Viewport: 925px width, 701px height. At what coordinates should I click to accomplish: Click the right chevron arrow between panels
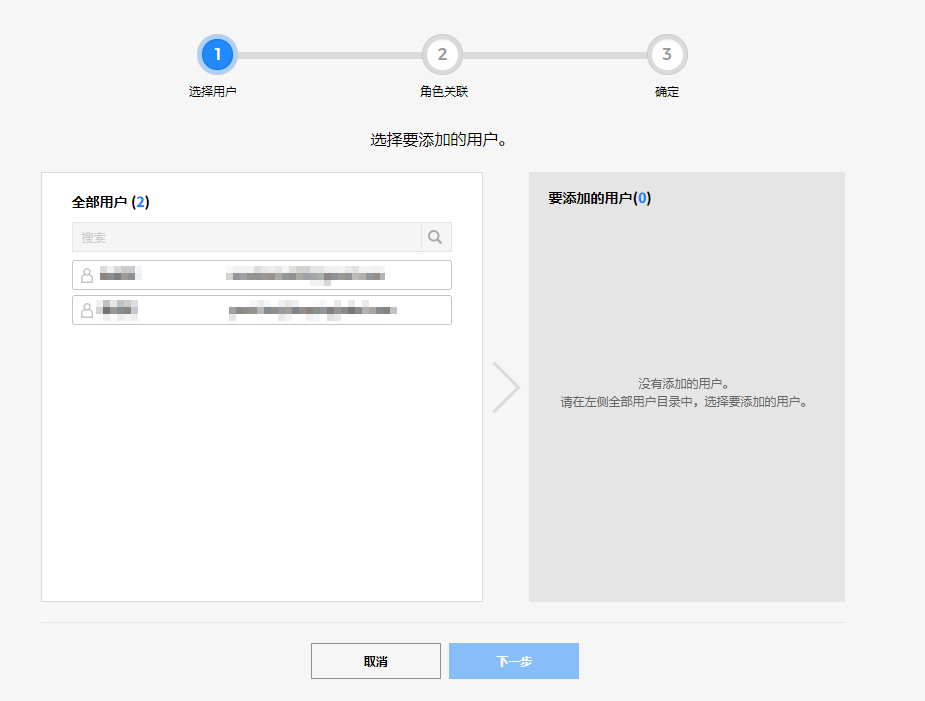tap(506, 387)
